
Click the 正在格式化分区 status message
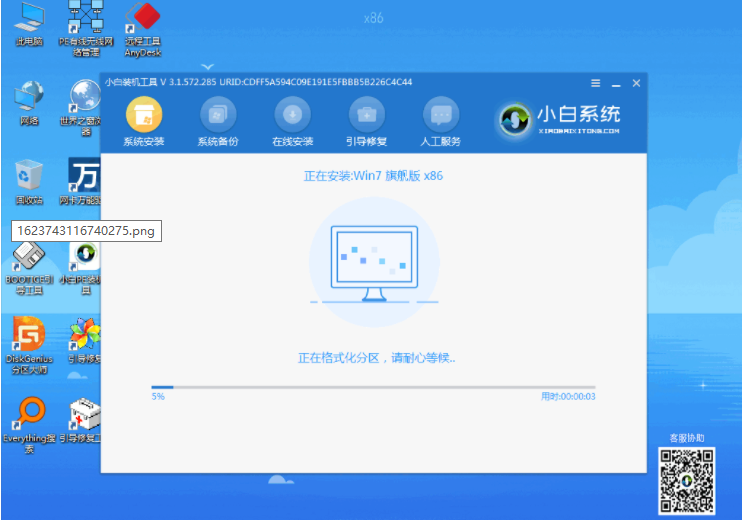(x=377, y=358)
